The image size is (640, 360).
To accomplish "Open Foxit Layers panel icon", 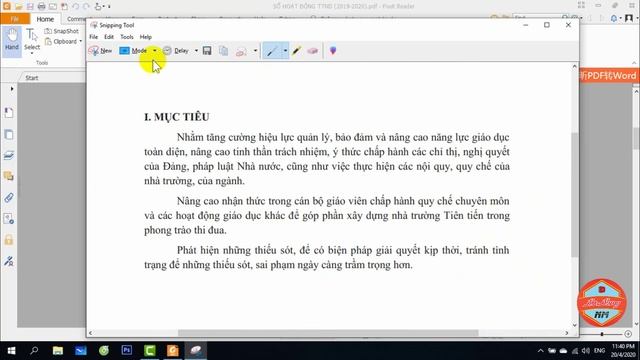I will [9, 155].
